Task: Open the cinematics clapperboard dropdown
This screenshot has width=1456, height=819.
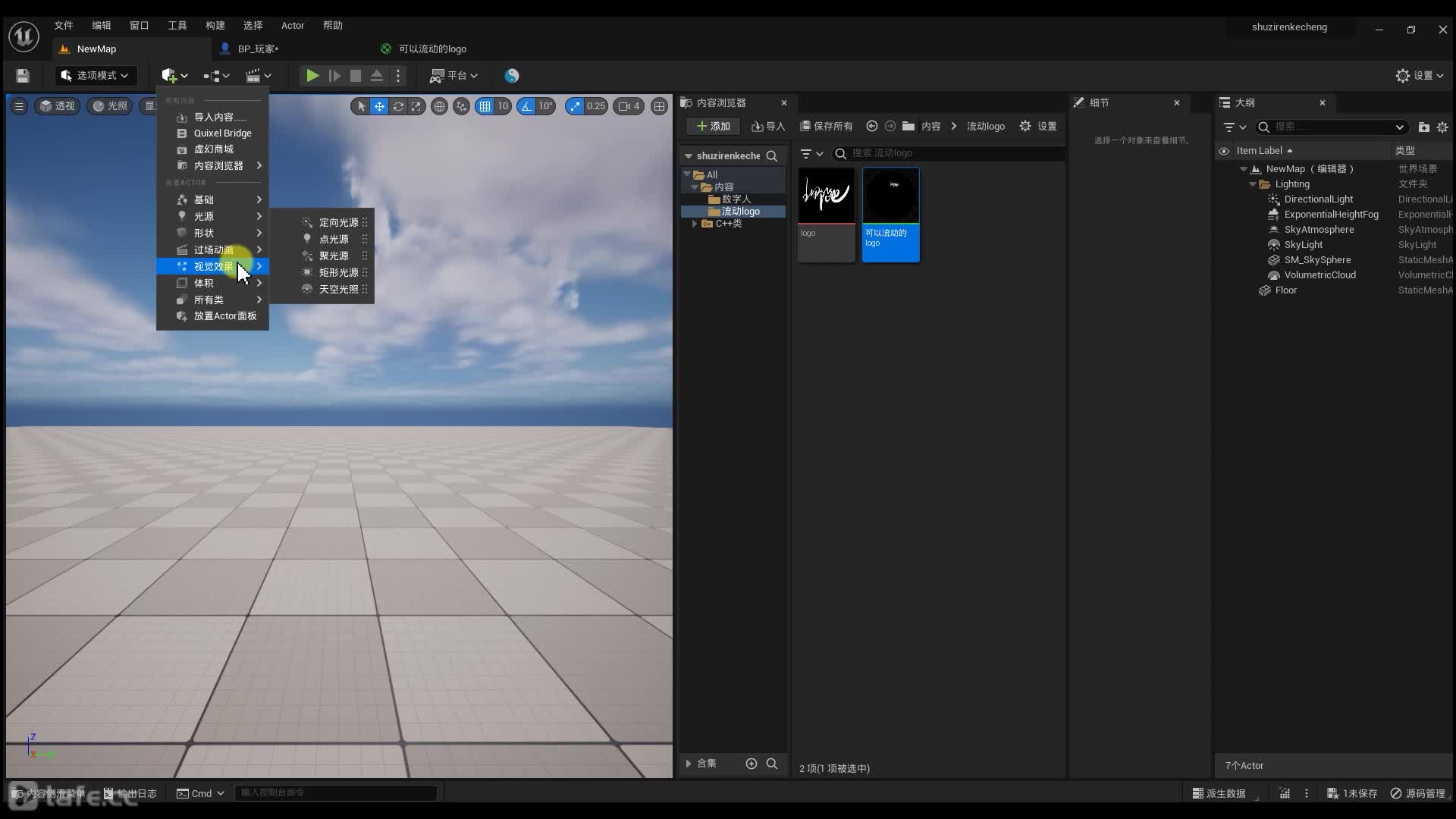Action: pyautogui.click(x=258, y=76)
